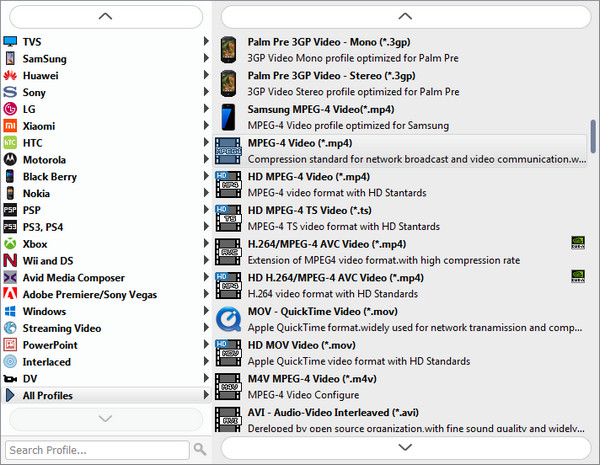Click the Motorola logo icon

tap(10, 160)
